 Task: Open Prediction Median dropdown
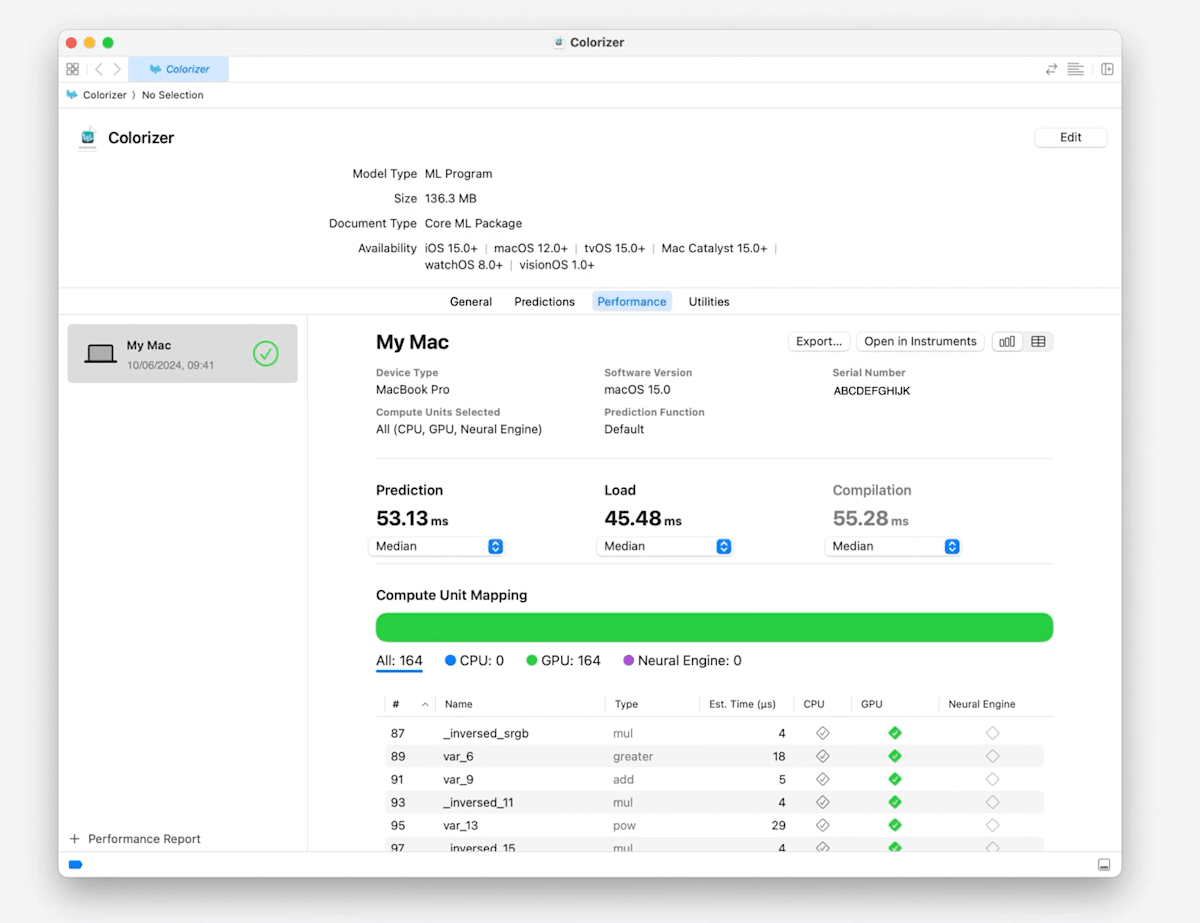coord(436,546)
